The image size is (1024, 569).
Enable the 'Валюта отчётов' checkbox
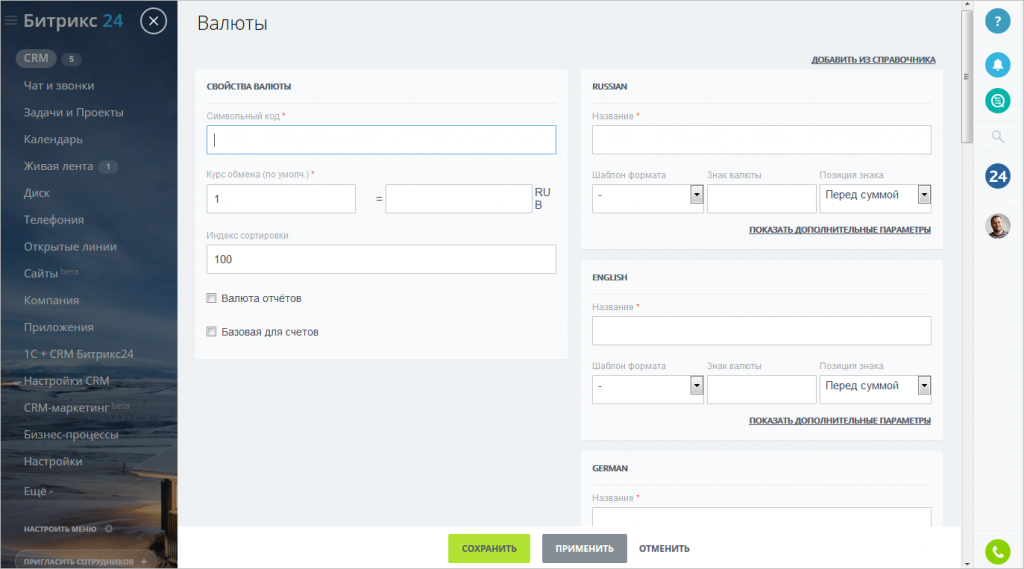pos(211,298)
